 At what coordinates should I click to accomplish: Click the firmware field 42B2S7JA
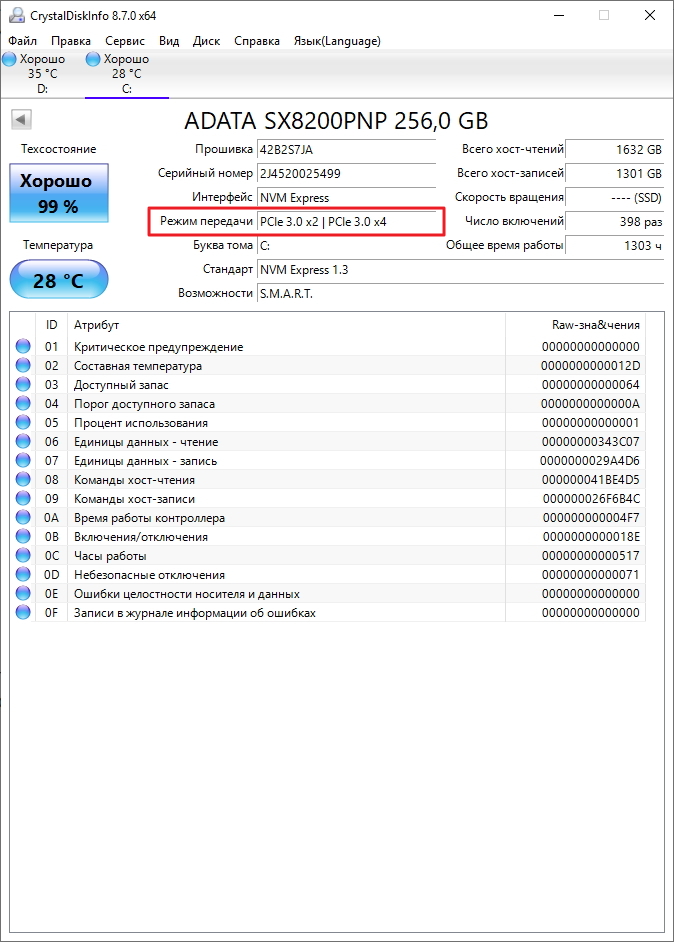pyautogui.click(x=346, y=150)
